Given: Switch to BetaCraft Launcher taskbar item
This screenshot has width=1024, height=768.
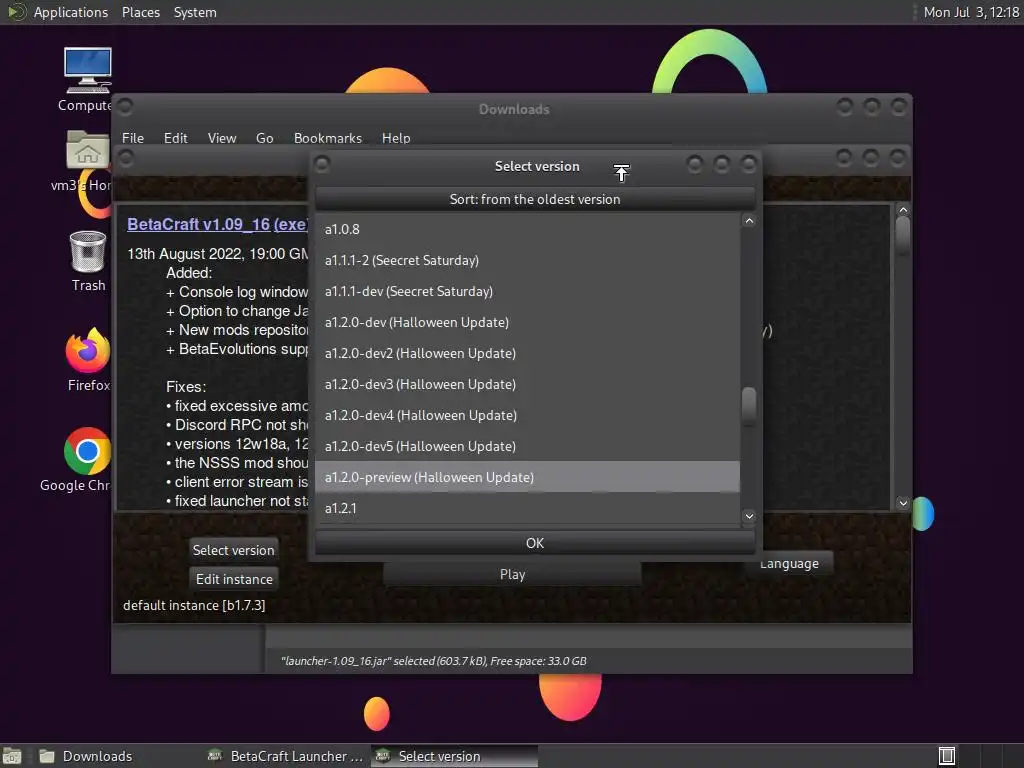Looking at the screenshot, I should (285, 756).
